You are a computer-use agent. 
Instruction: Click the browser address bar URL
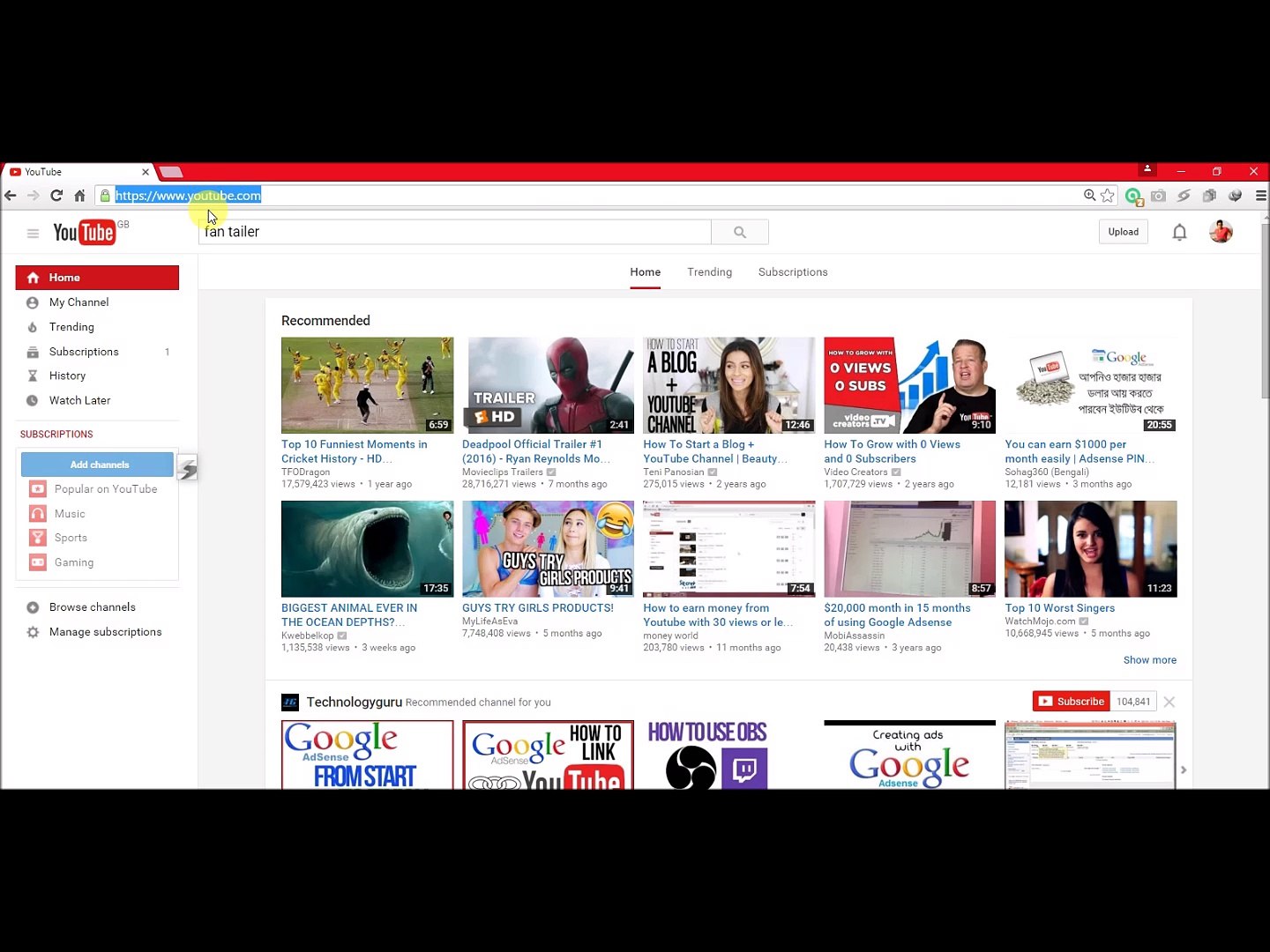point(188,196)
